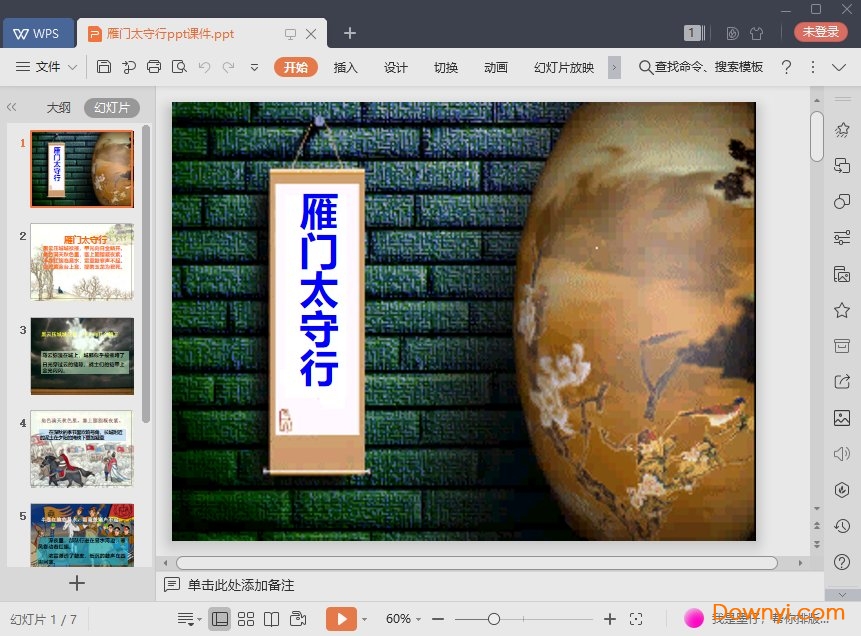Click the 未登录 login button

click(x=820, y=31)
